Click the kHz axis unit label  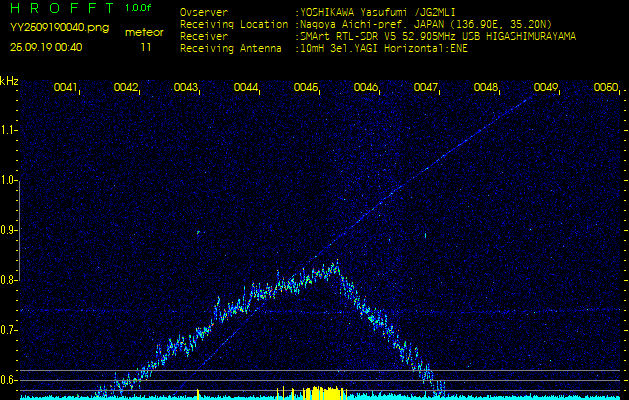9,81
